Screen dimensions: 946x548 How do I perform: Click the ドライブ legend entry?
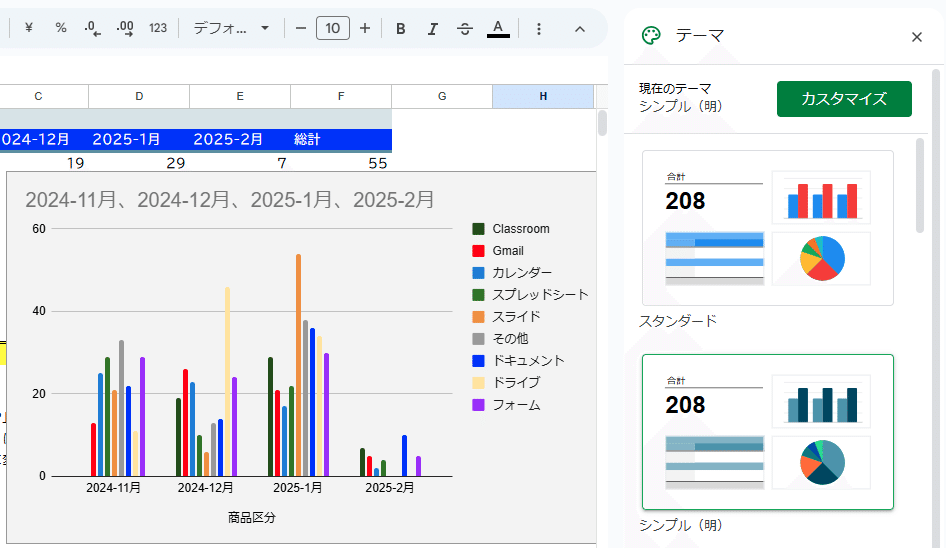[x=506, y=383]
